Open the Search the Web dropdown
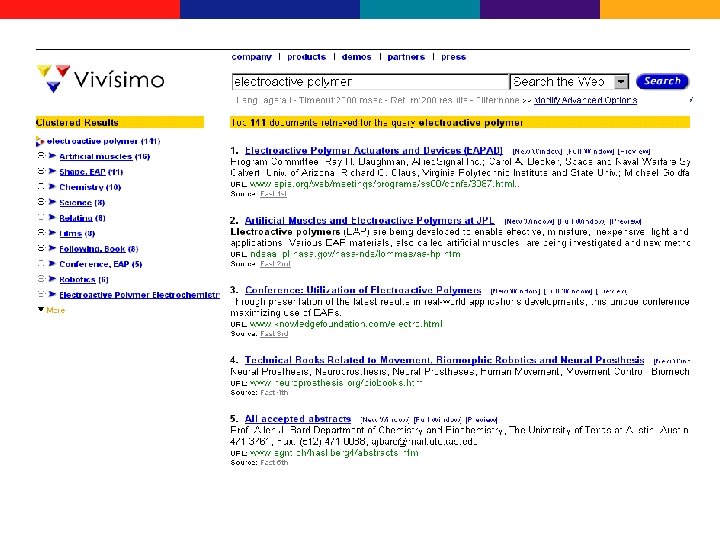 [x=621, y=82]
